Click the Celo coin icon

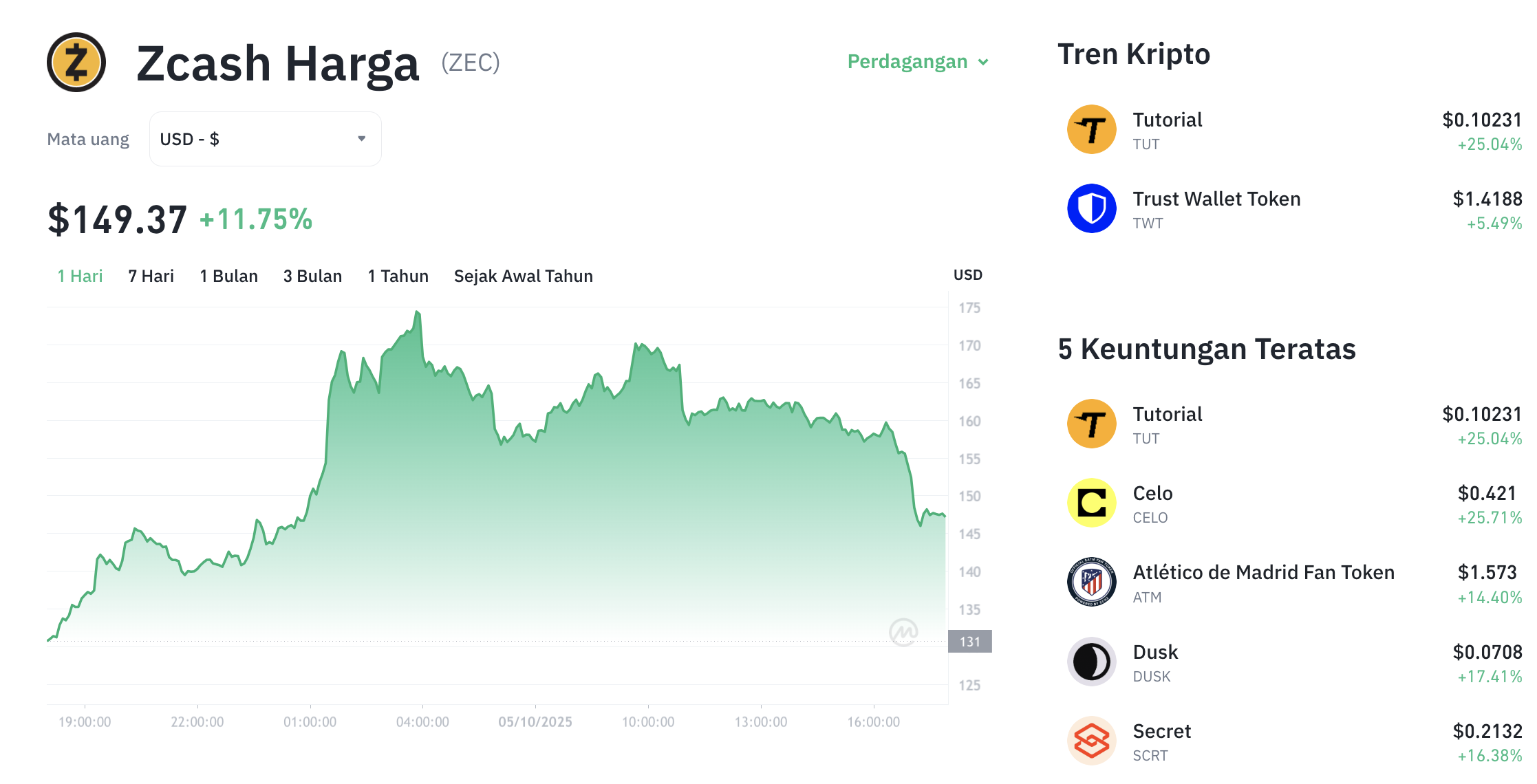coord(1091,503)
